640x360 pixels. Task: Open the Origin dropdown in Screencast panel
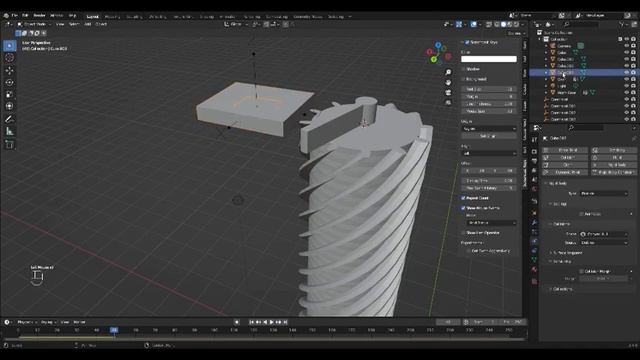coord(489,129)
